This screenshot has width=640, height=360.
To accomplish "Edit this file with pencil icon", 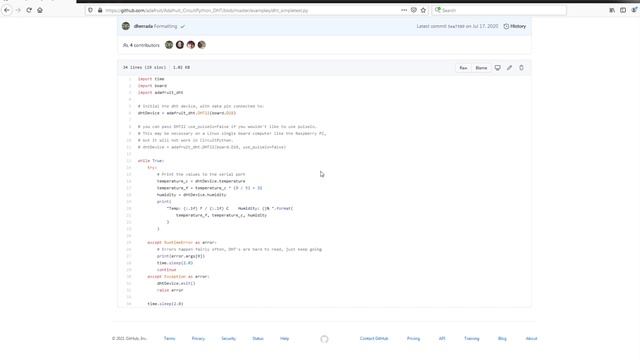I will coord(509,68).
